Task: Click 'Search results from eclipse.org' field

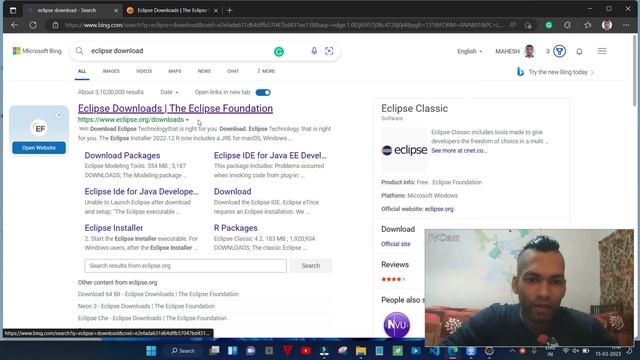Action: [x=185, y=266]
